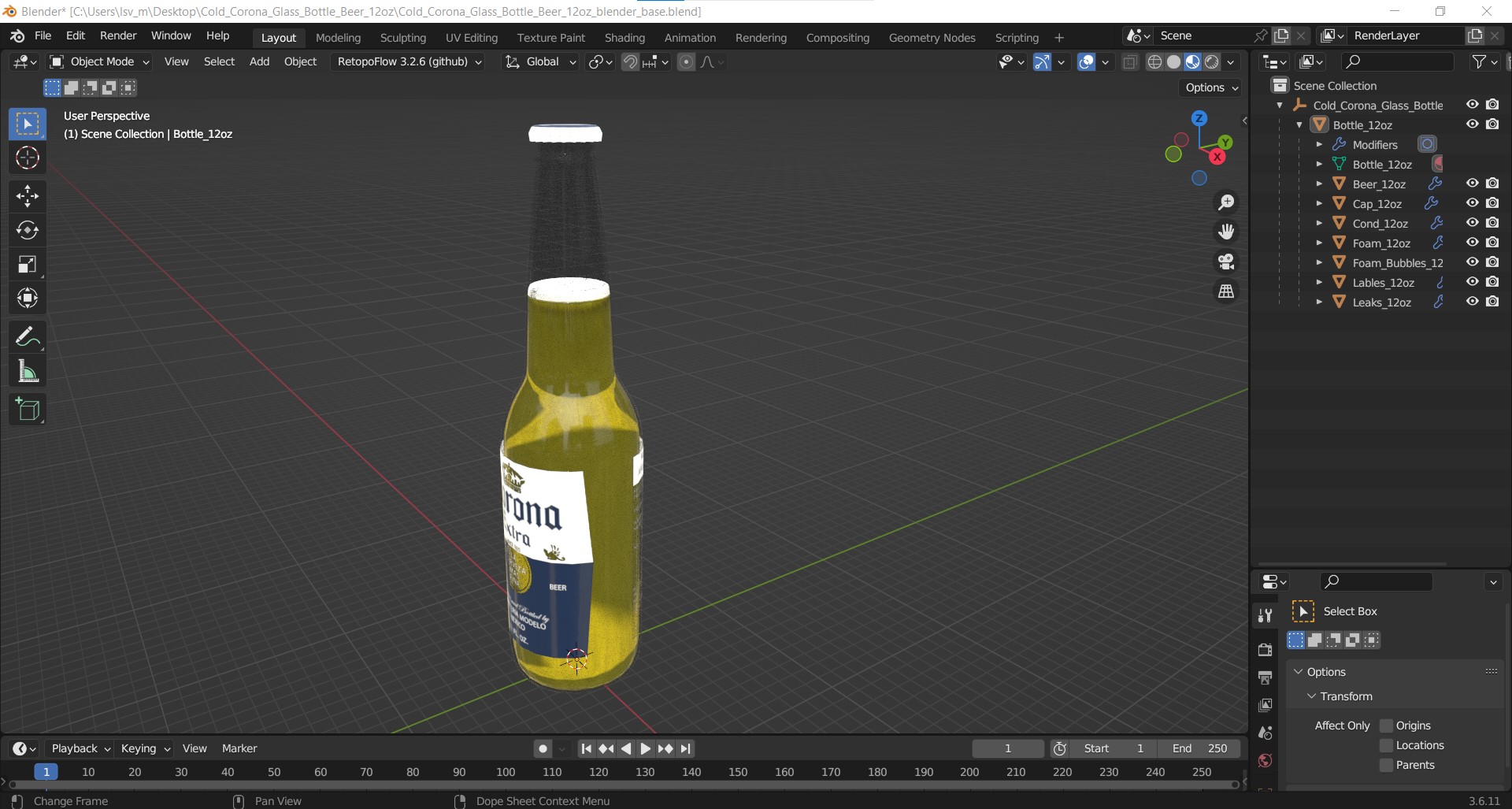This screenshot has height=809, width=1512.
Task: Enable Affect Only Locations checkbox
Action: pyautogui.click(x=1387, y=745)
